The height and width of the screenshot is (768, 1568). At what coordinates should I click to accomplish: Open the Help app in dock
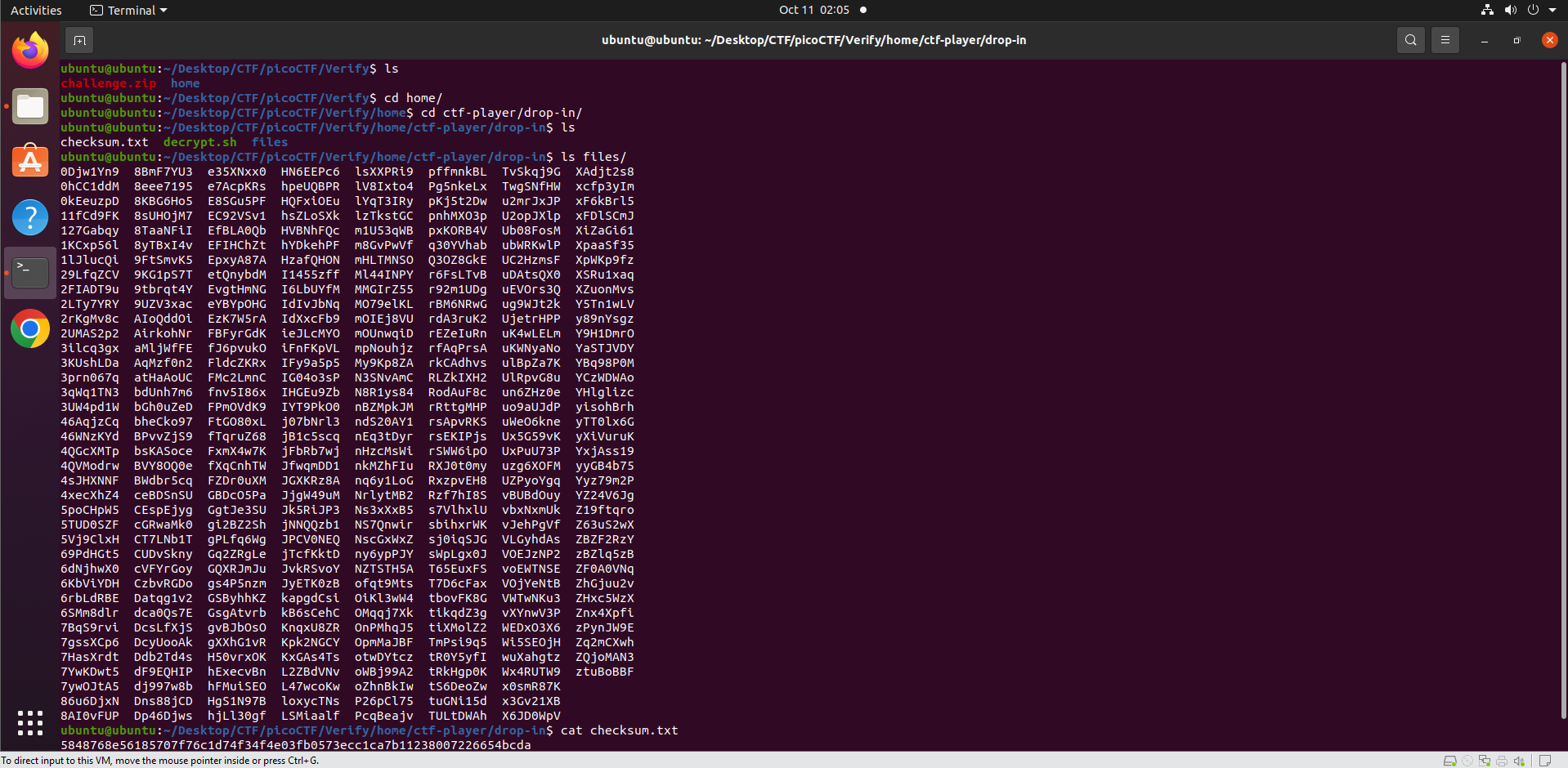(30, 217)
